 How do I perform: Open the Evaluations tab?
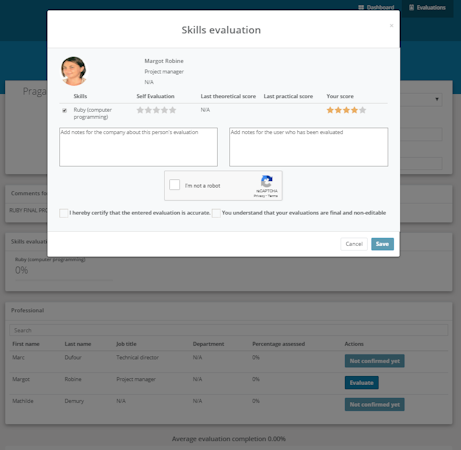pyautogui.click(x=427, y=8)
